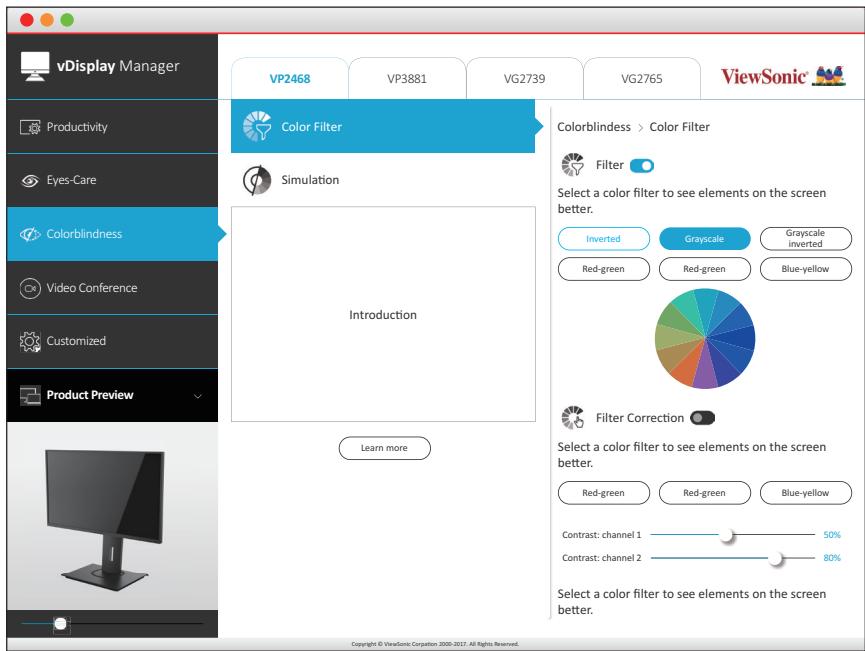Click the Video Conference camera icon
The width and height of the screenshot is (865, 651).
(x=30, y=288)
